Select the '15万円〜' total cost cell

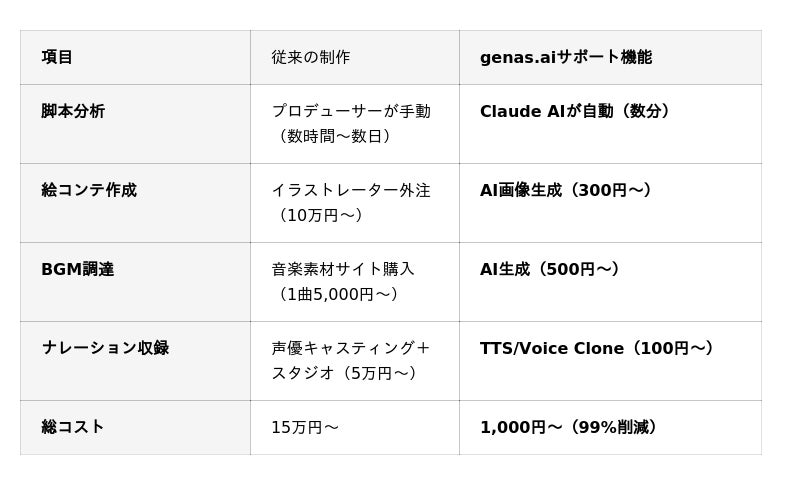tap(305, 427)
